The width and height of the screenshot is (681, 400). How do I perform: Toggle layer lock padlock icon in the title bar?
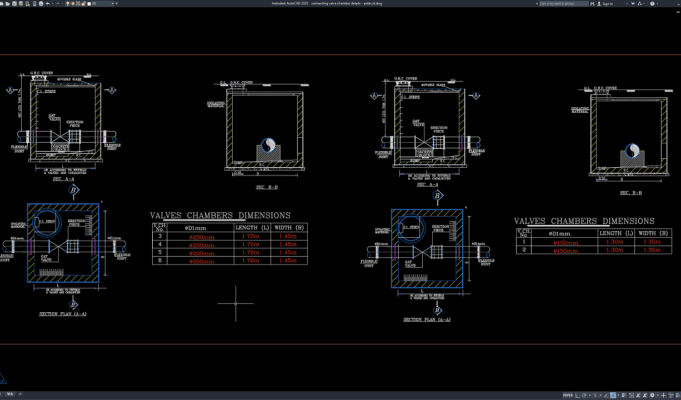click(84, 3)
